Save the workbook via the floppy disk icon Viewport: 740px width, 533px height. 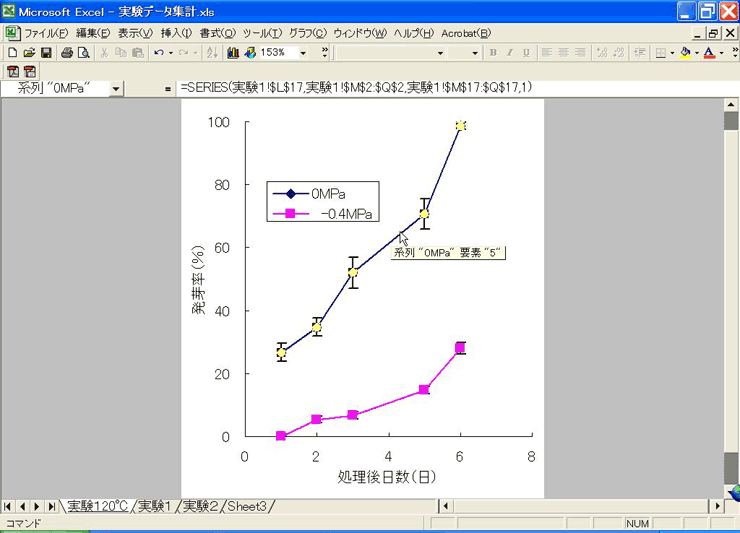point(45,52)
